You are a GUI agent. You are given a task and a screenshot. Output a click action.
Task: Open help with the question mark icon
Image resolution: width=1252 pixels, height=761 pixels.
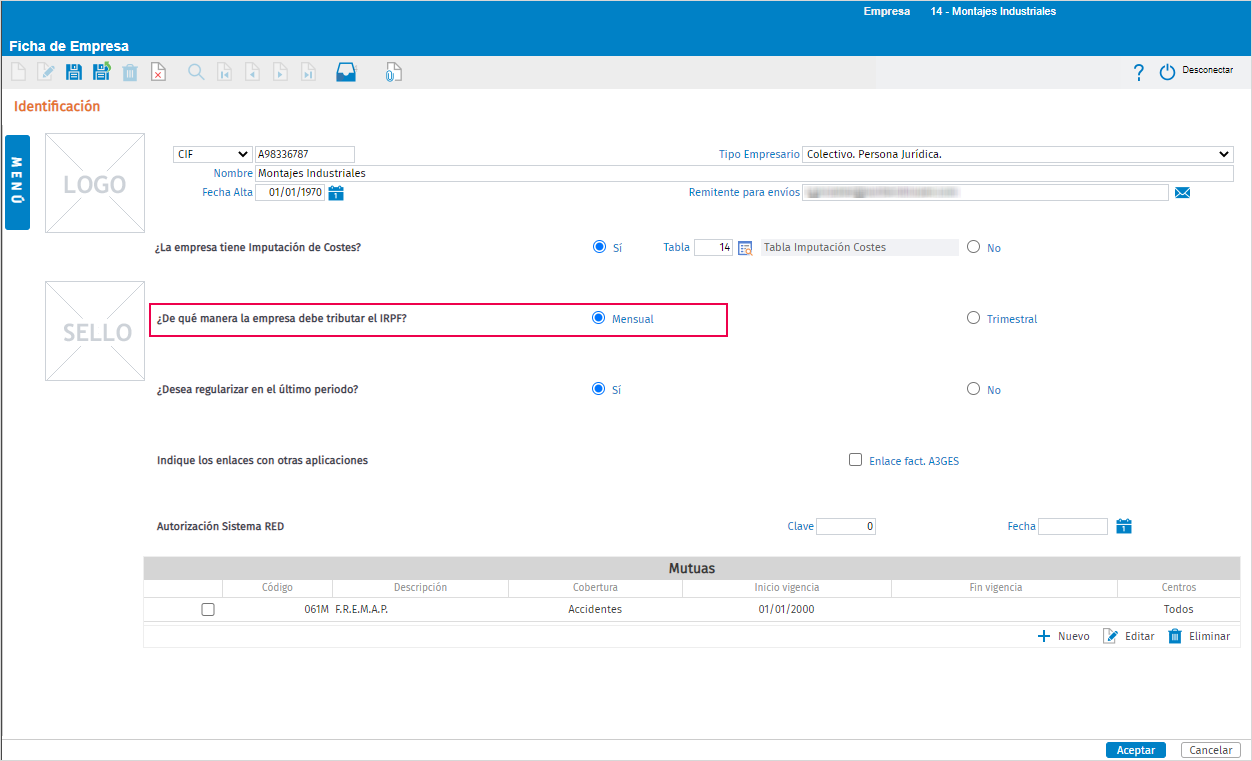(x=1138, y=72)
